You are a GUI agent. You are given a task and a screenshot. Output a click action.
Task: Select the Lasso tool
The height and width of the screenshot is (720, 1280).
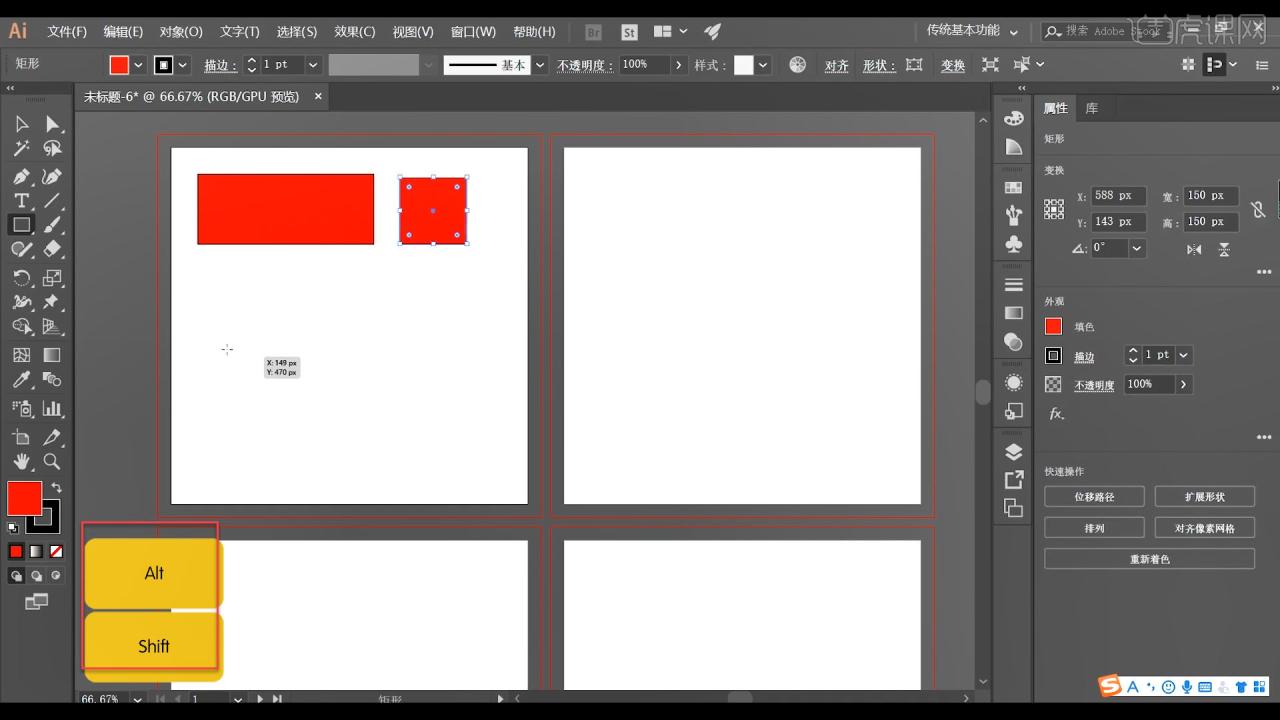[53, 149]
